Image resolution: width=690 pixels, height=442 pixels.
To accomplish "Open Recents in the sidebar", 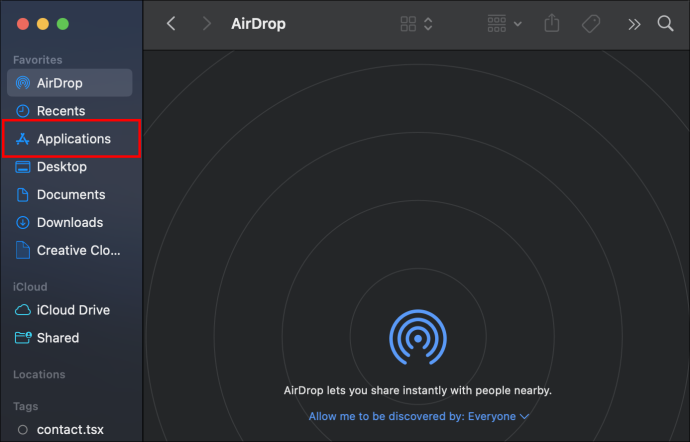I will [x=70, y=111].
